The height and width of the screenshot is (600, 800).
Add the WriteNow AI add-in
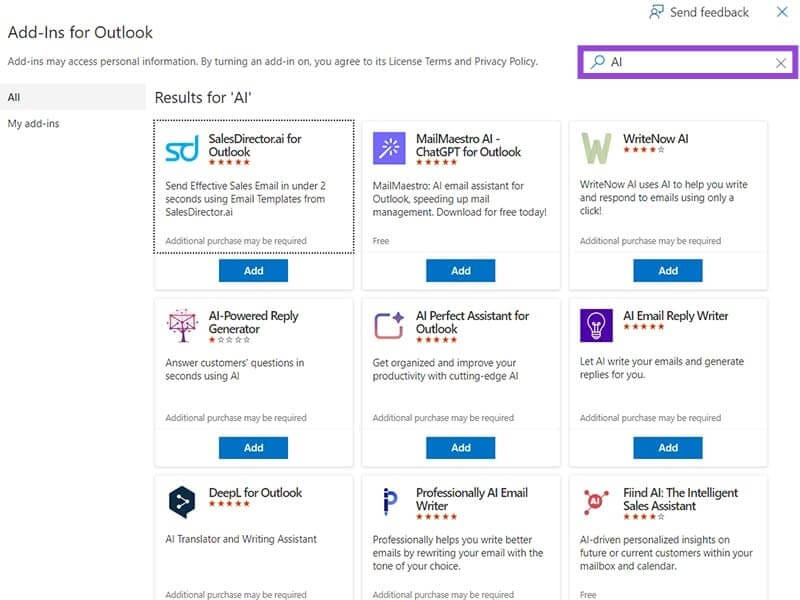point(667,270)
